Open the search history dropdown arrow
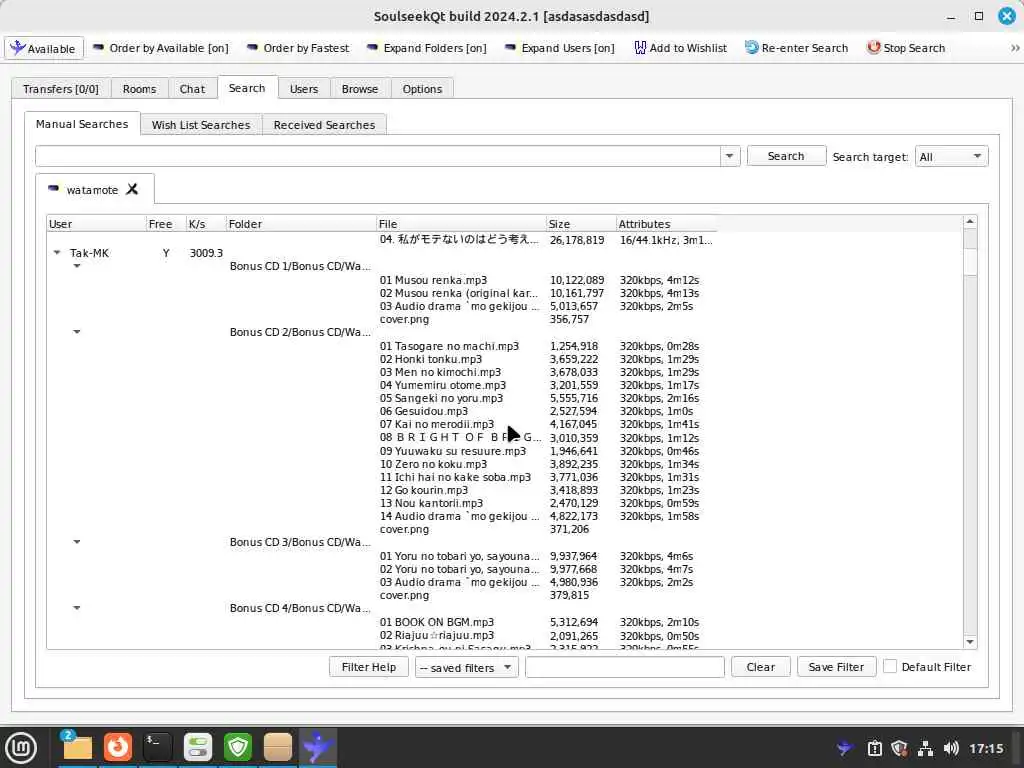The image size is (1024, 768). 729,156
